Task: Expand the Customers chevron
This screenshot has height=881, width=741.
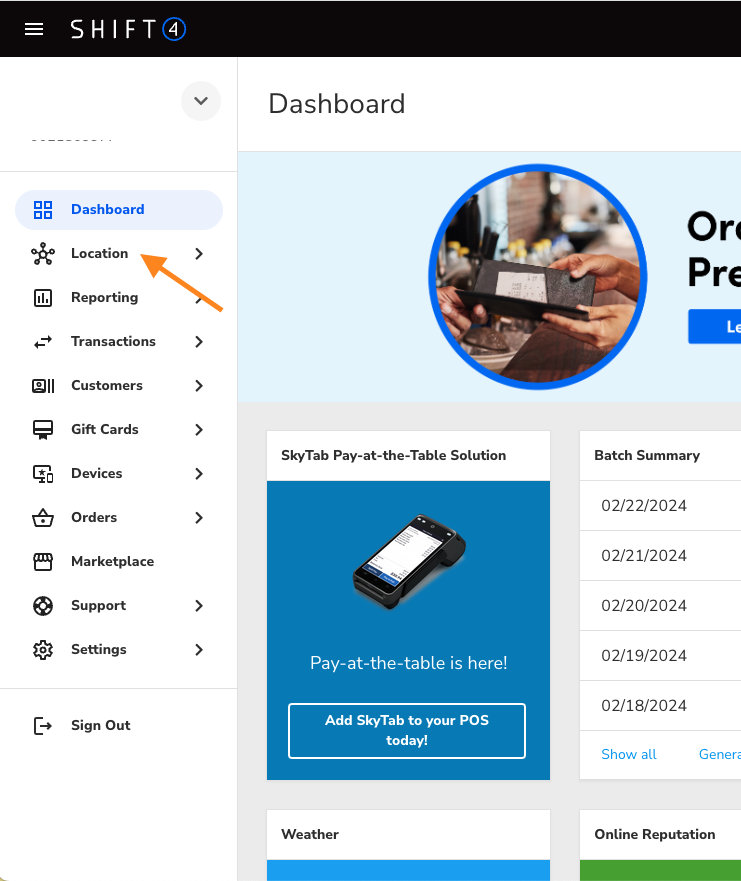Action: click(x=199, y=385)
